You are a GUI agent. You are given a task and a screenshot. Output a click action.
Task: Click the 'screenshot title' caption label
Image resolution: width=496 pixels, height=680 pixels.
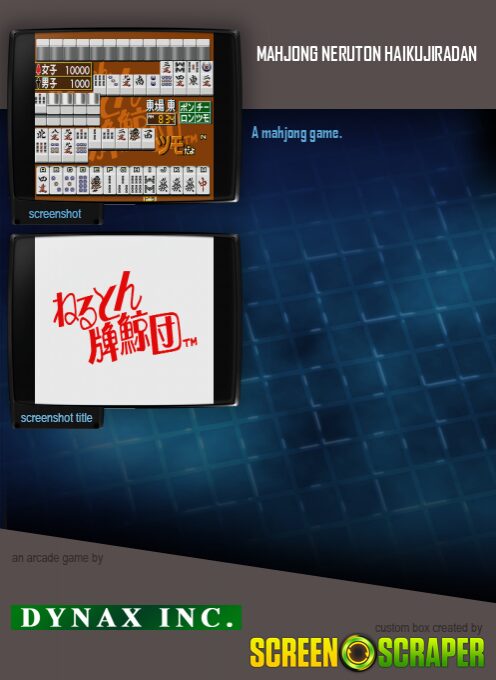56,418
